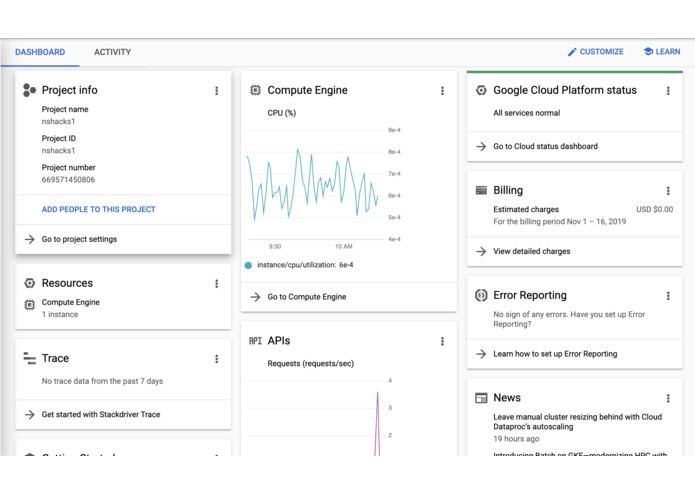Open the News card options menu

click(669, 398)
